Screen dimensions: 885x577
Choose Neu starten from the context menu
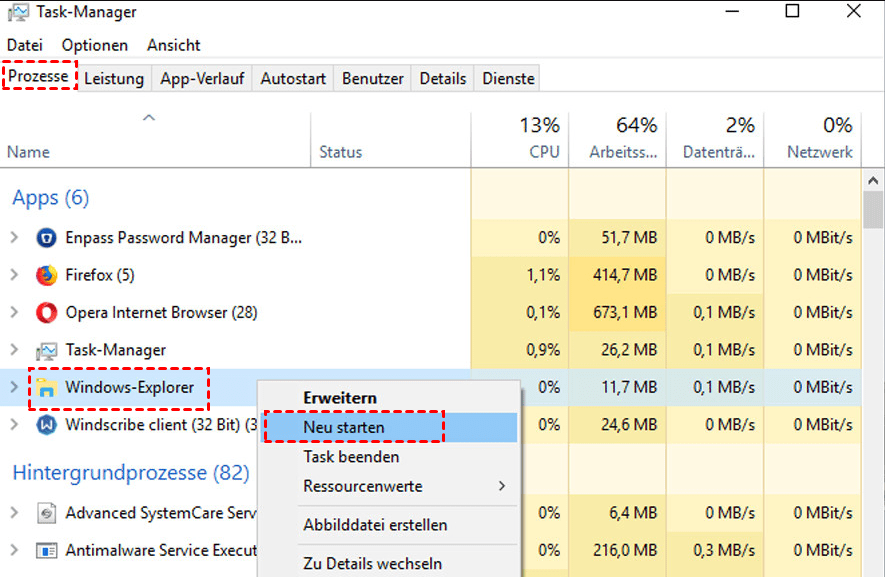tap(344, 427)
